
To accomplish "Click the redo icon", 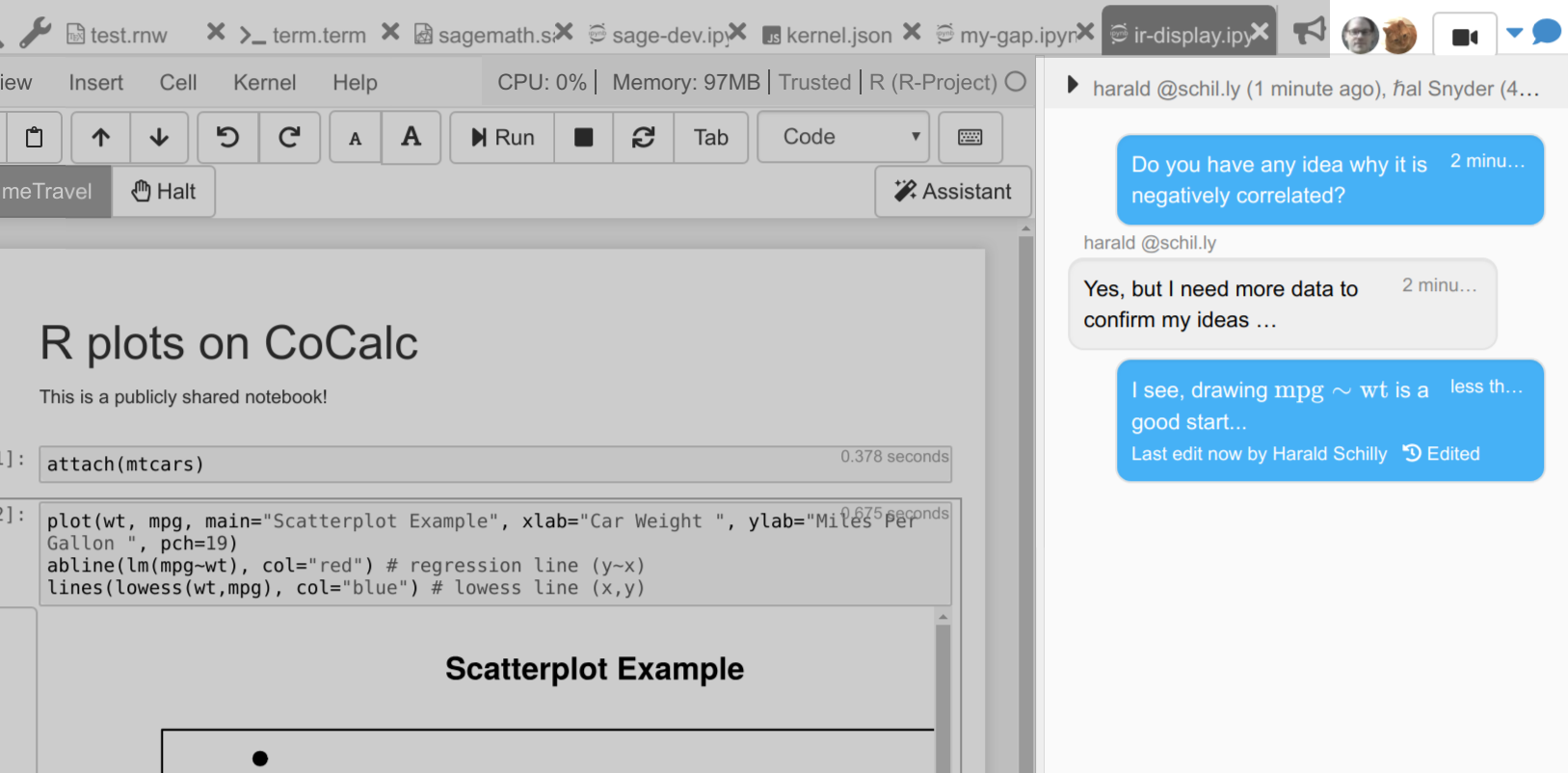I will (289, 138).
